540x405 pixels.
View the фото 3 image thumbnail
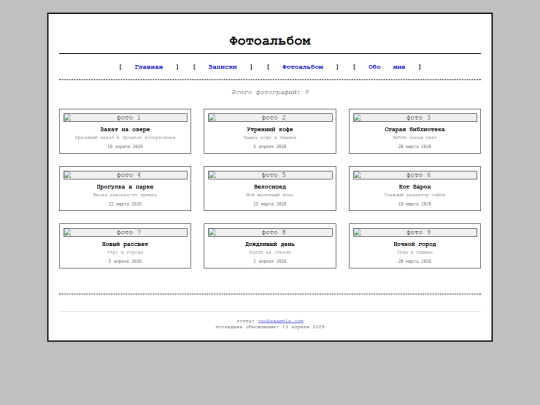tap(415, 118)
